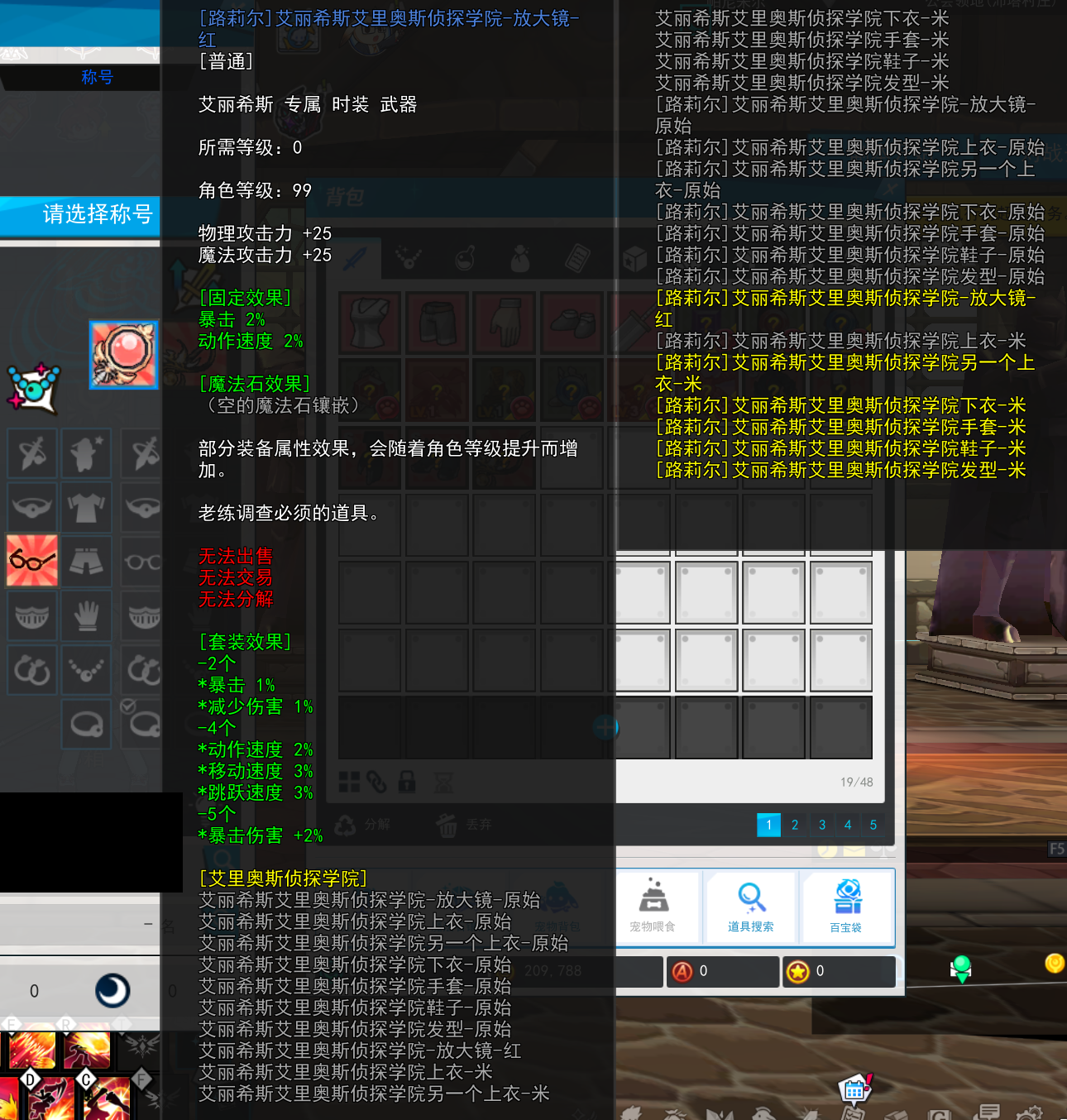Open the 请选择称号 title selector
This screenshot has height=1120, width=1067.
[80, 215]
